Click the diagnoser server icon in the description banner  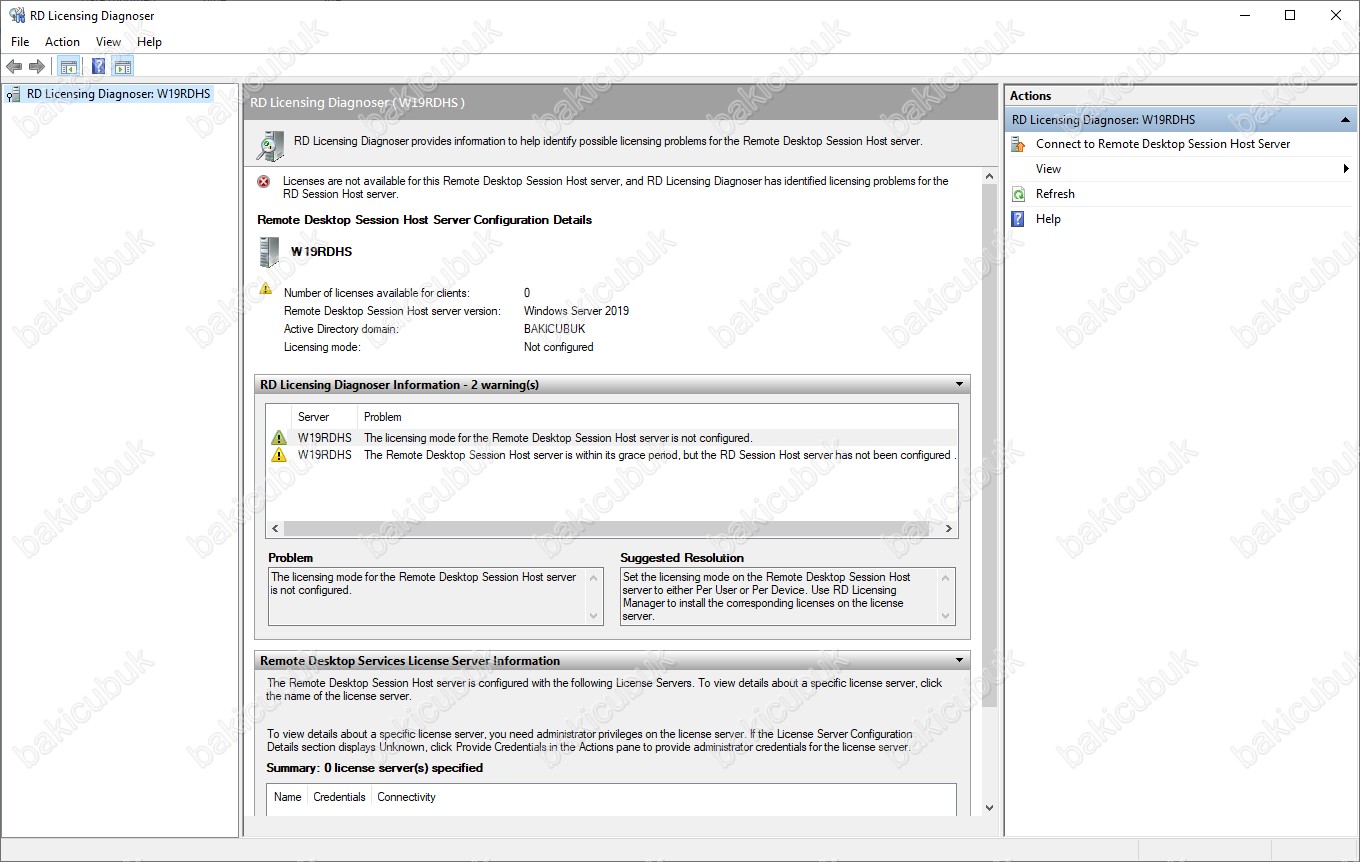click(270, 145)
